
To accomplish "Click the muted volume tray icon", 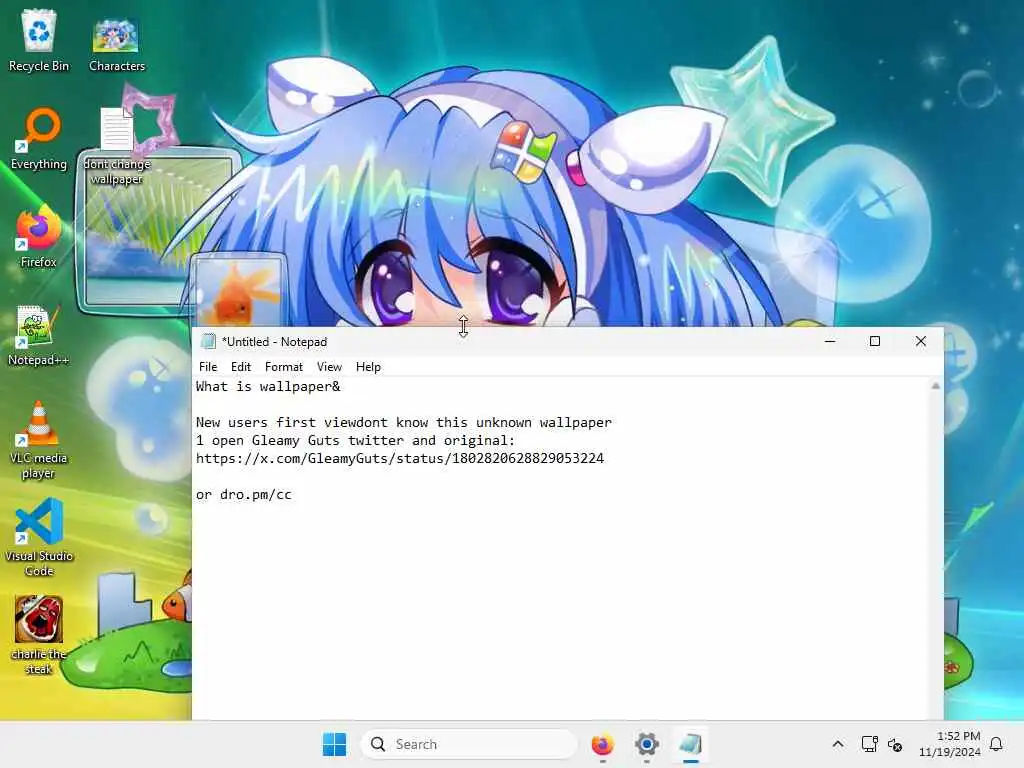I will pos(895,744).
